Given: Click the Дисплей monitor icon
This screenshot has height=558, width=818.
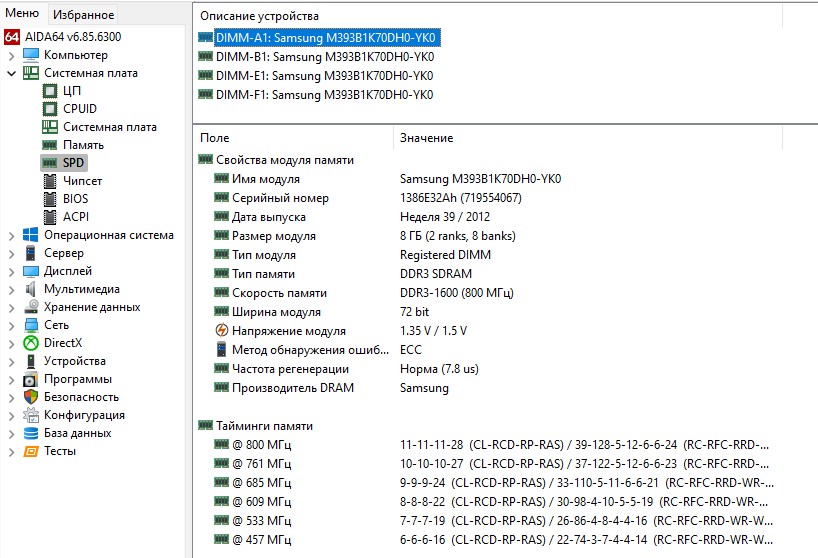Looking at the screenshot, I should pyautogui.click(x=31, y=271).
